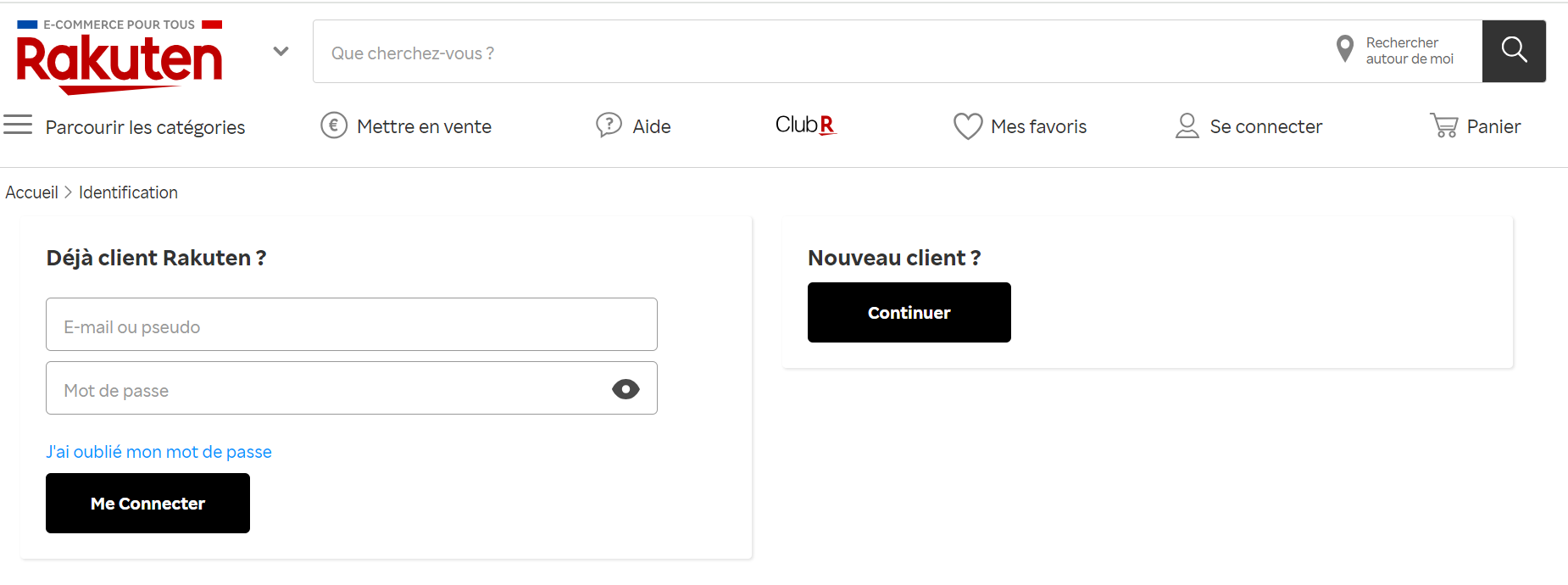
Task: Click 'Identification' breadcrumb text
Action: point(128,192)
